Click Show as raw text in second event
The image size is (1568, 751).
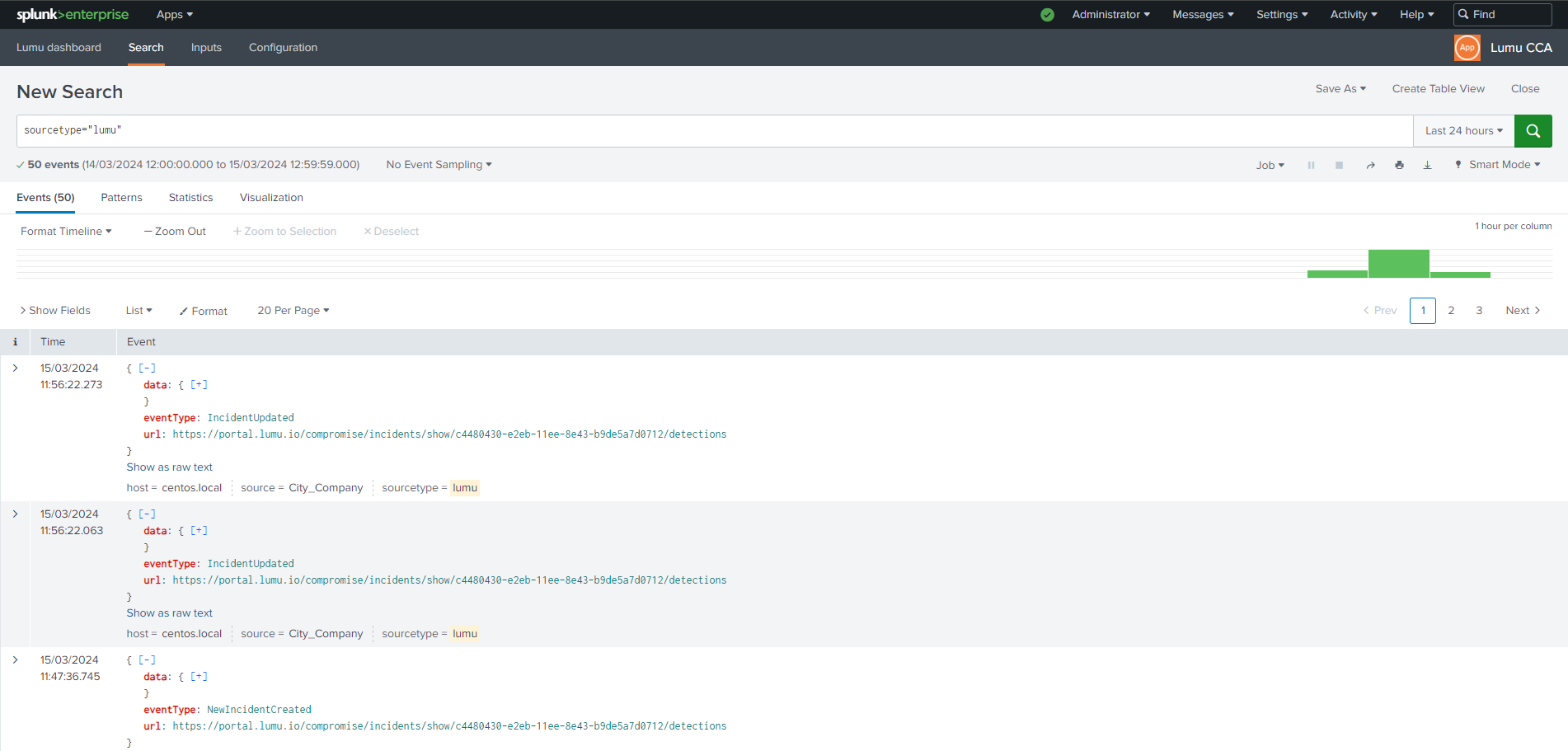tap(169, 613)
